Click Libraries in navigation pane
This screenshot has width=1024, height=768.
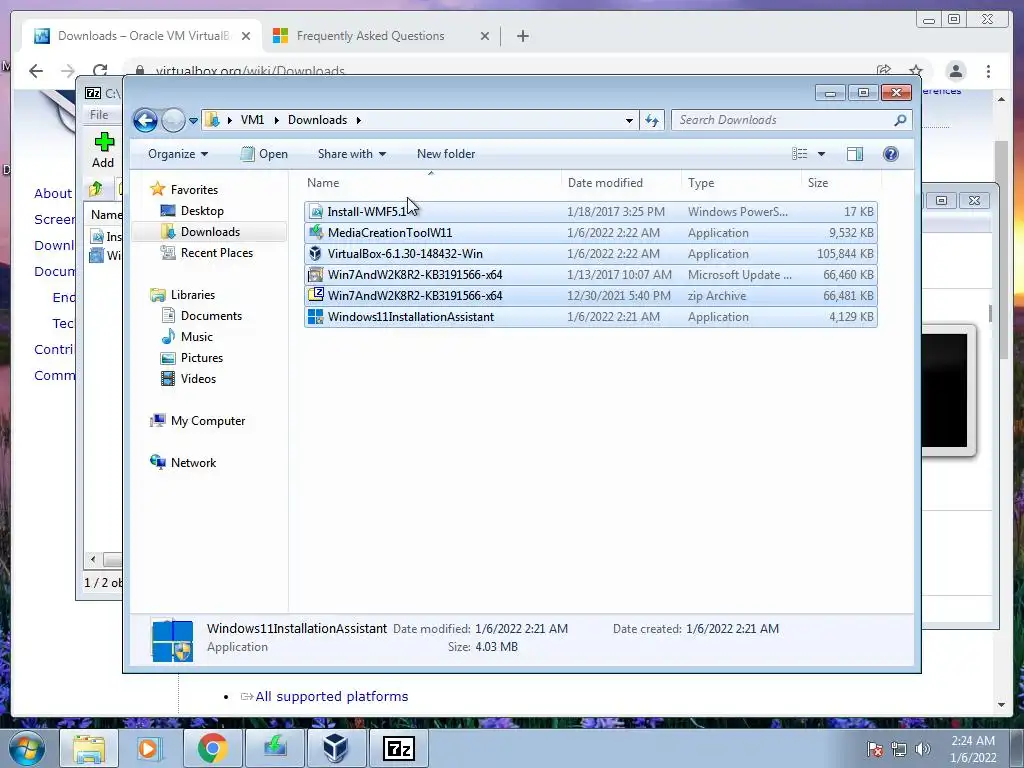(x=193, y=295)
